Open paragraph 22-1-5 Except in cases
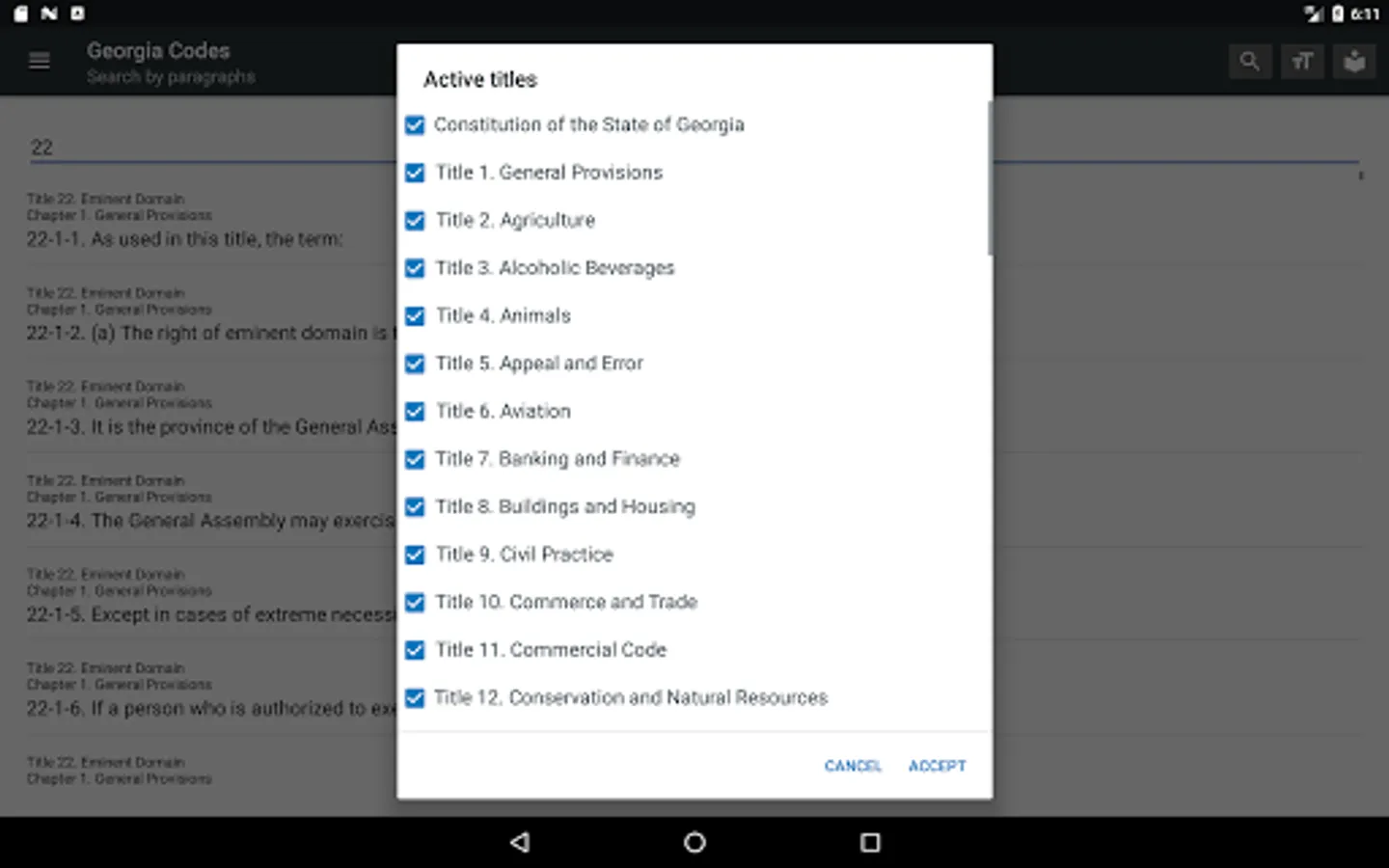 (211, 614)
